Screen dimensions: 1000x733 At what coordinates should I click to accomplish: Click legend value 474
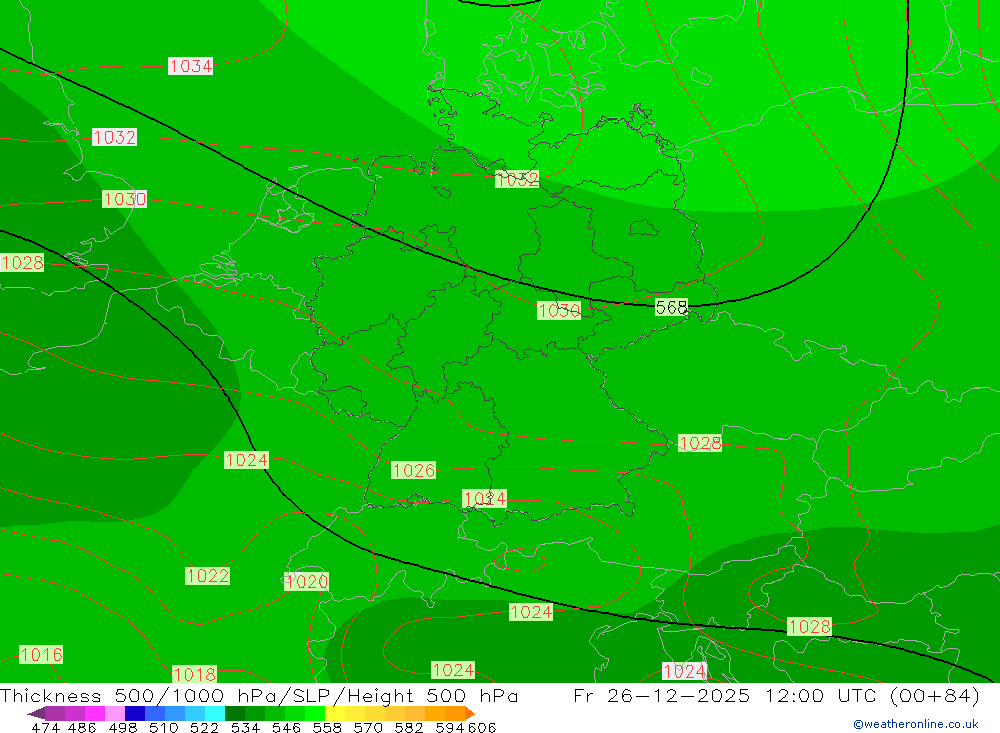tap(45, 727)
